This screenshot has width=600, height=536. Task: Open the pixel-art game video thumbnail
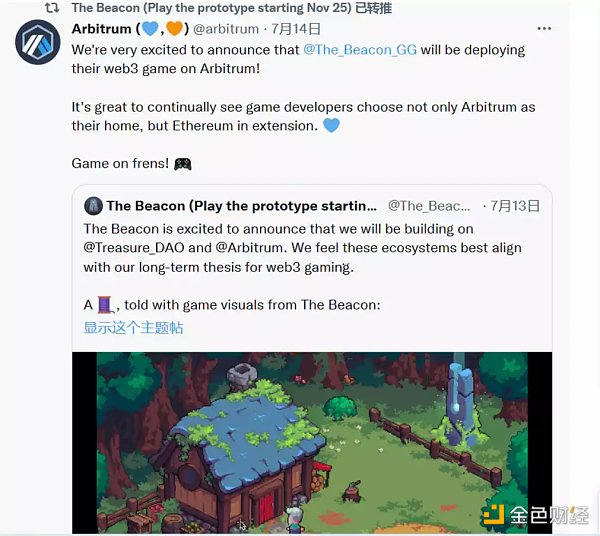(312, 443)
